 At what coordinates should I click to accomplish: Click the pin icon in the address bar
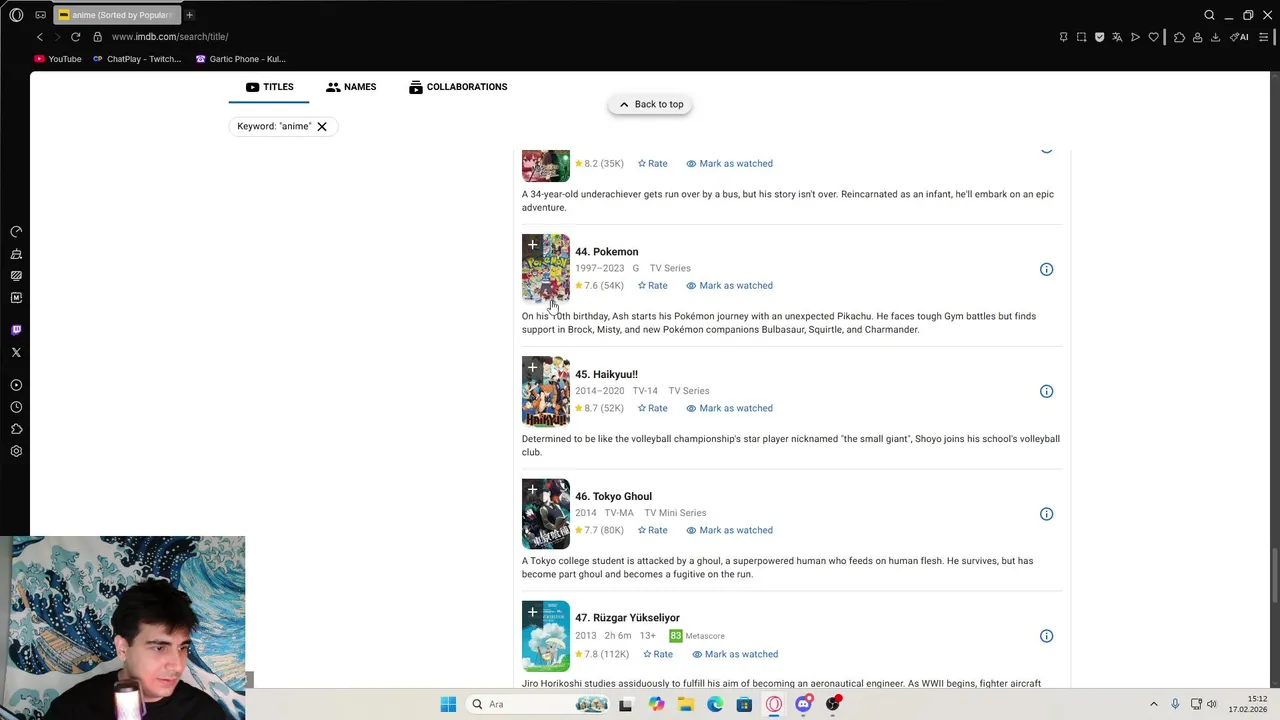pyautogui.click(x=1063, y=37)
